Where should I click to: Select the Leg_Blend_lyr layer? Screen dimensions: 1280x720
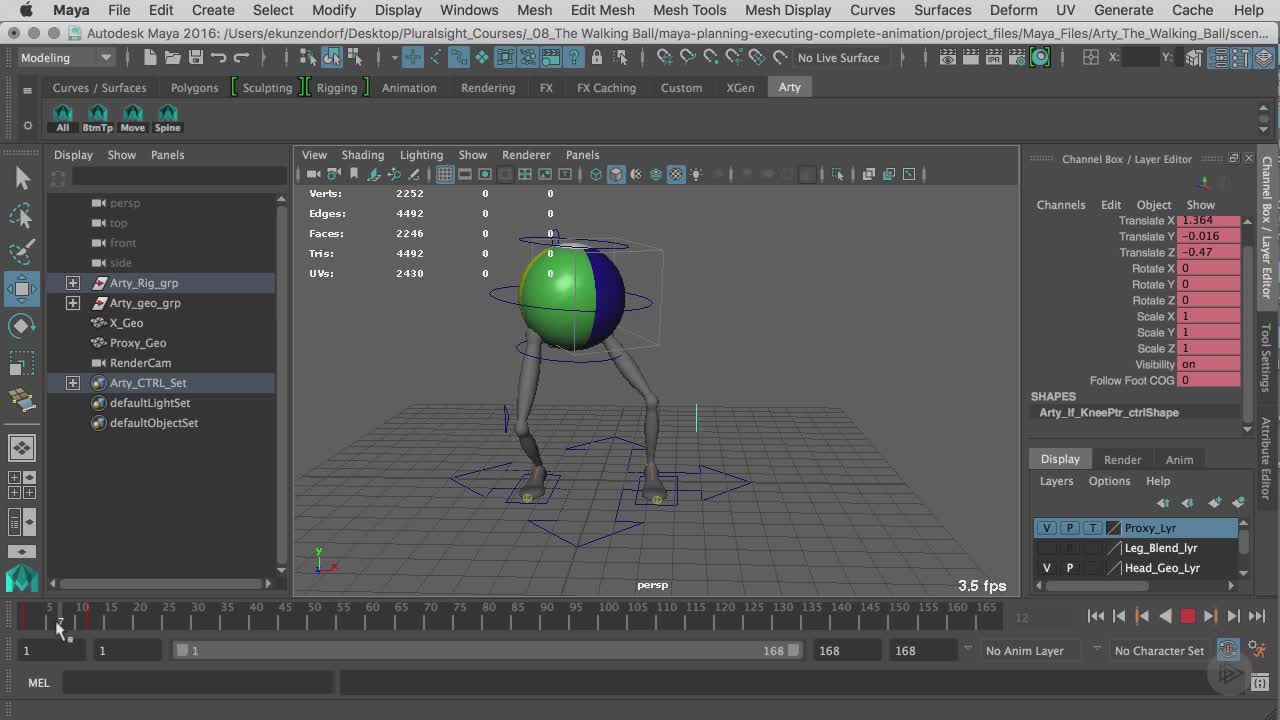pyautogui.click(x=1160, y=548)
